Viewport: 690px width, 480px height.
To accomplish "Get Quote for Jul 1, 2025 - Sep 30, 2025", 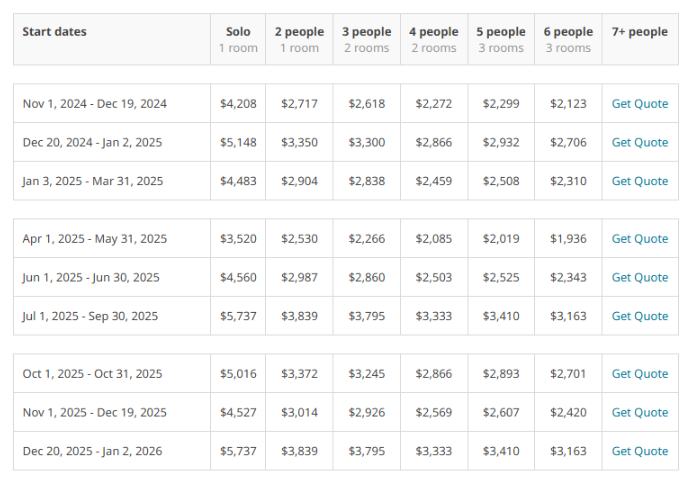I will click(x=639, y=316).
